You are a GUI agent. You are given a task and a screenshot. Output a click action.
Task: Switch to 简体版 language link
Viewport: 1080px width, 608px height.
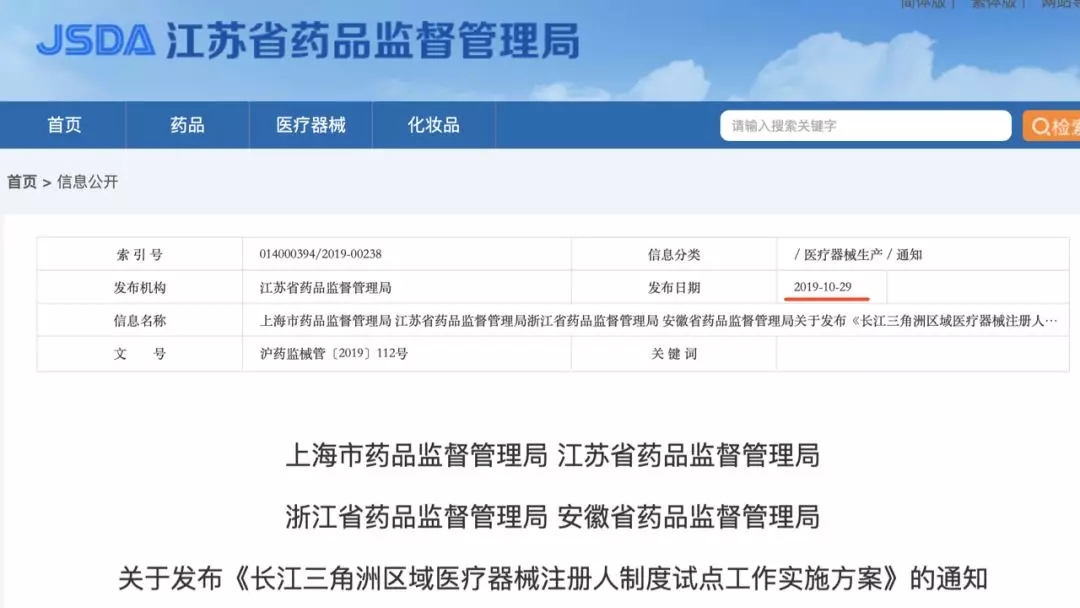(927, 4)
